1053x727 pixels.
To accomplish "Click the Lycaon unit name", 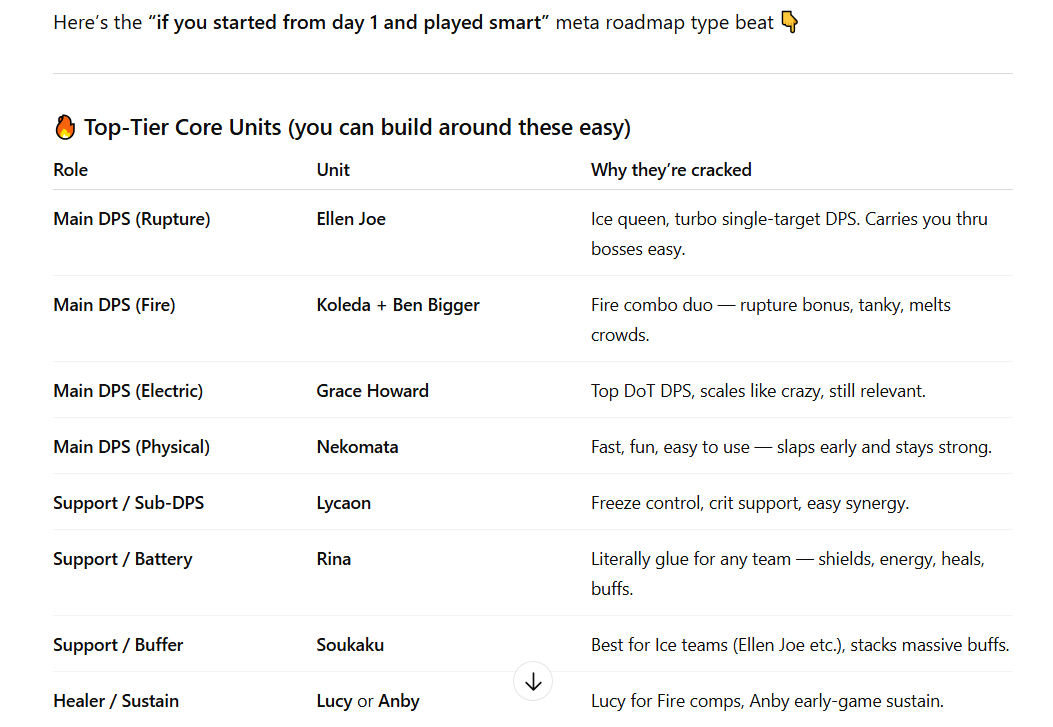I will [343, 503].
